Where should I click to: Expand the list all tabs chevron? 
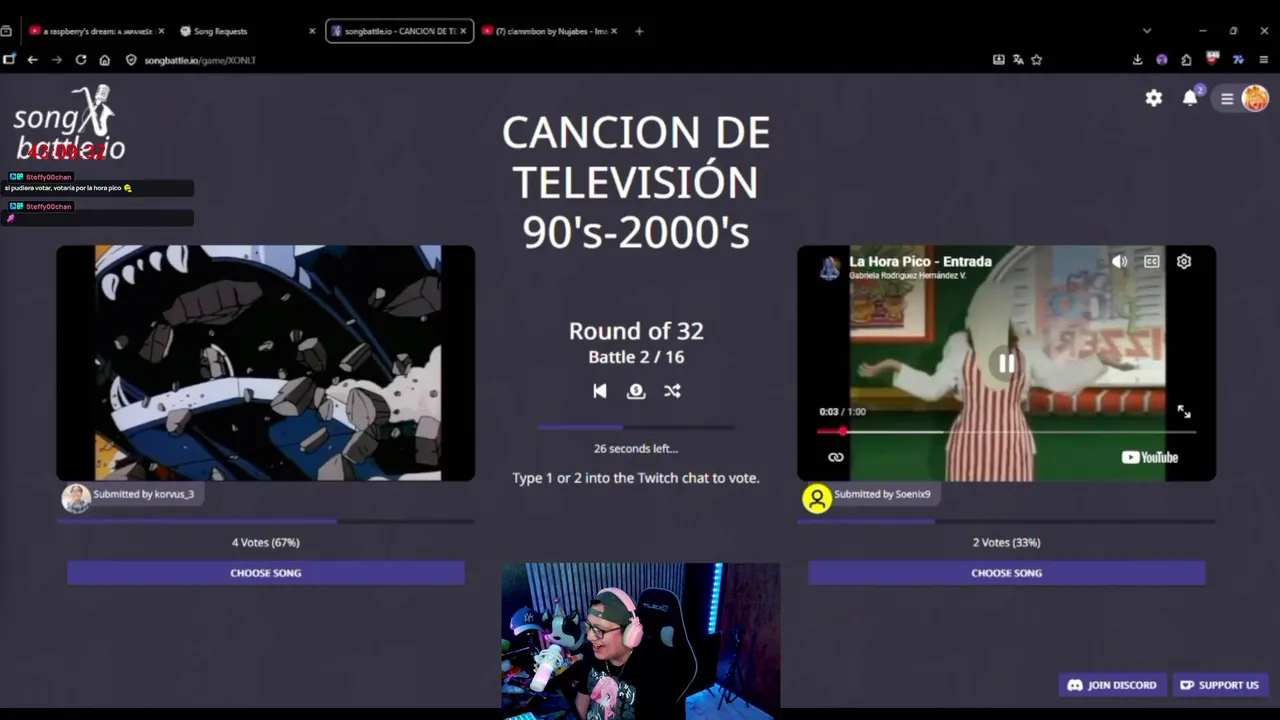[x=1147, y=31]
